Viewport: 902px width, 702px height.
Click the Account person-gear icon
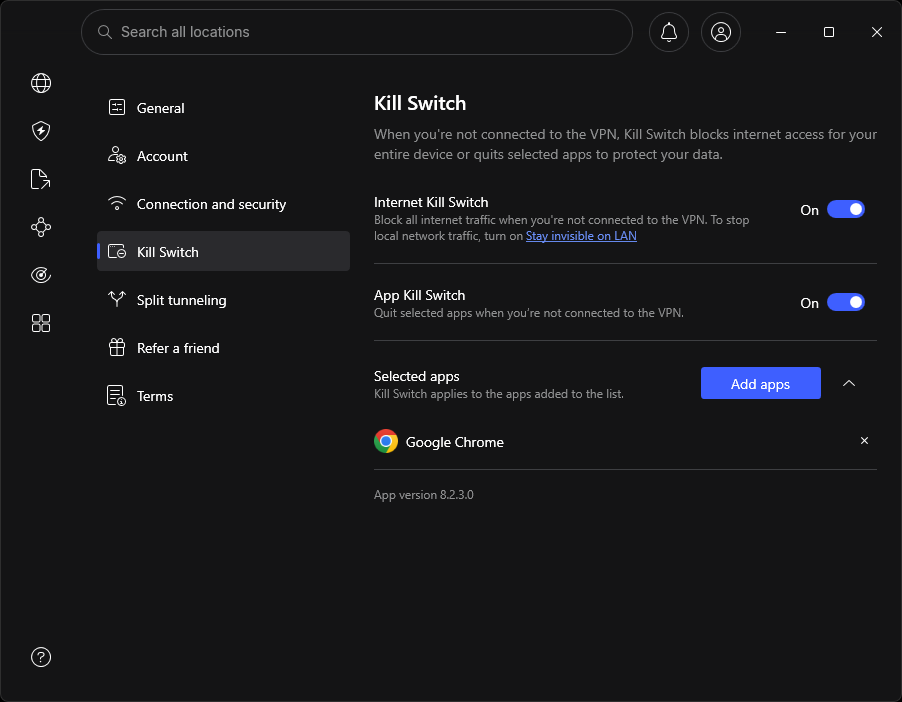[x=117, y=155]
